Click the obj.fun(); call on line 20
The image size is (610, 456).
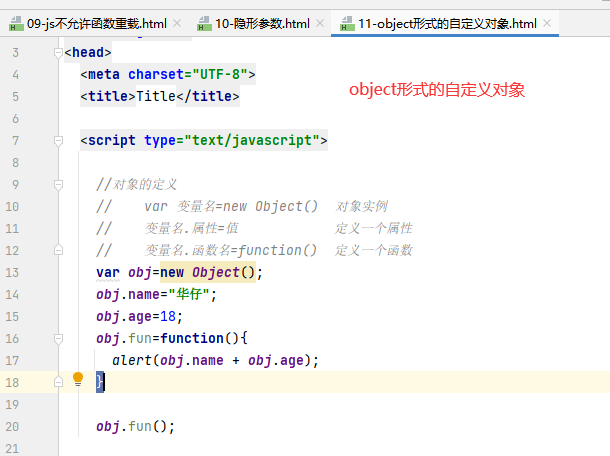tap(135, 426)
